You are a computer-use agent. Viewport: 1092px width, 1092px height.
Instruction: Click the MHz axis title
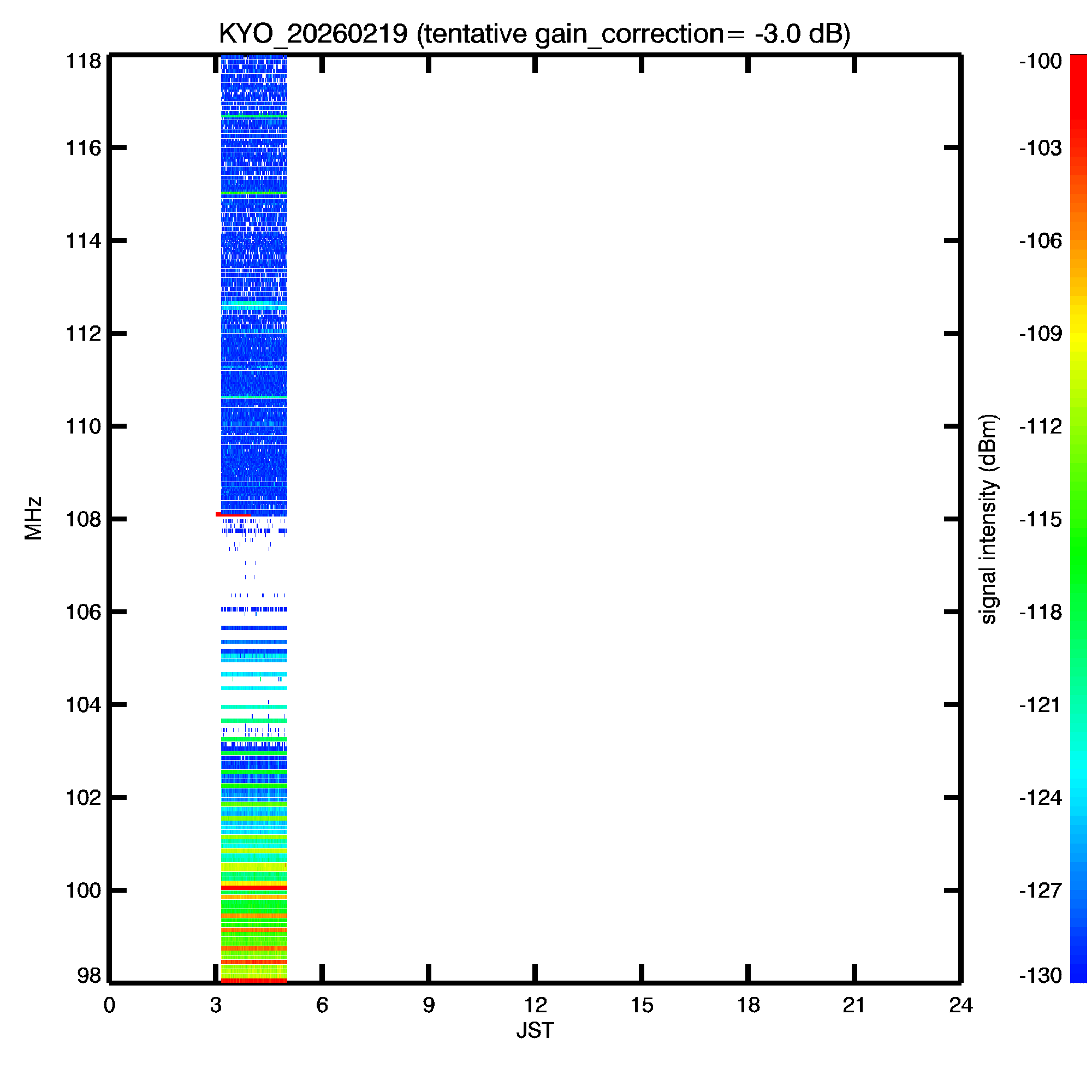pyautogui.click(x=33, y=518)
